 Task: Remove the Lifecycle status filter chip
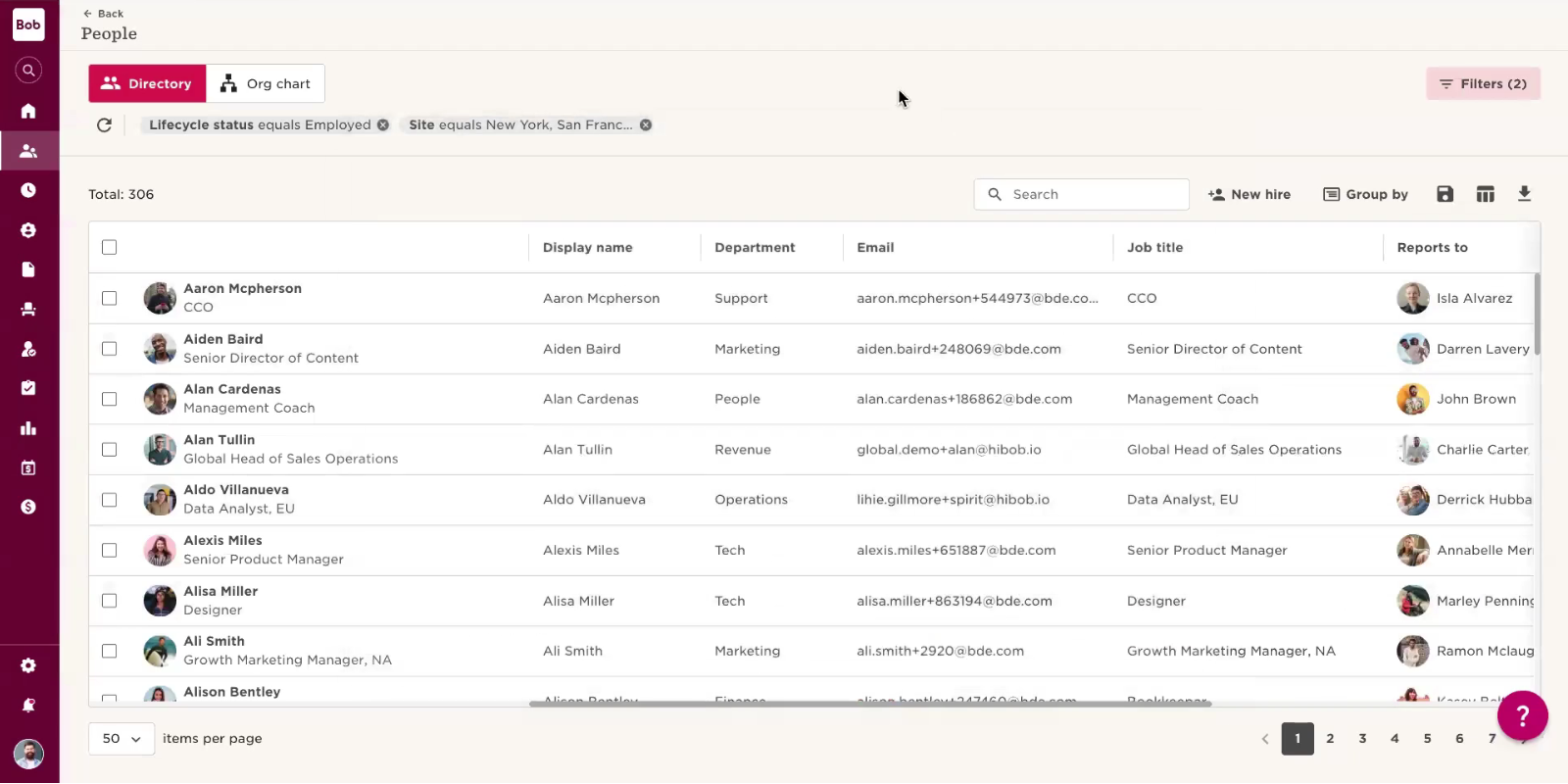[x=383, y=125]
